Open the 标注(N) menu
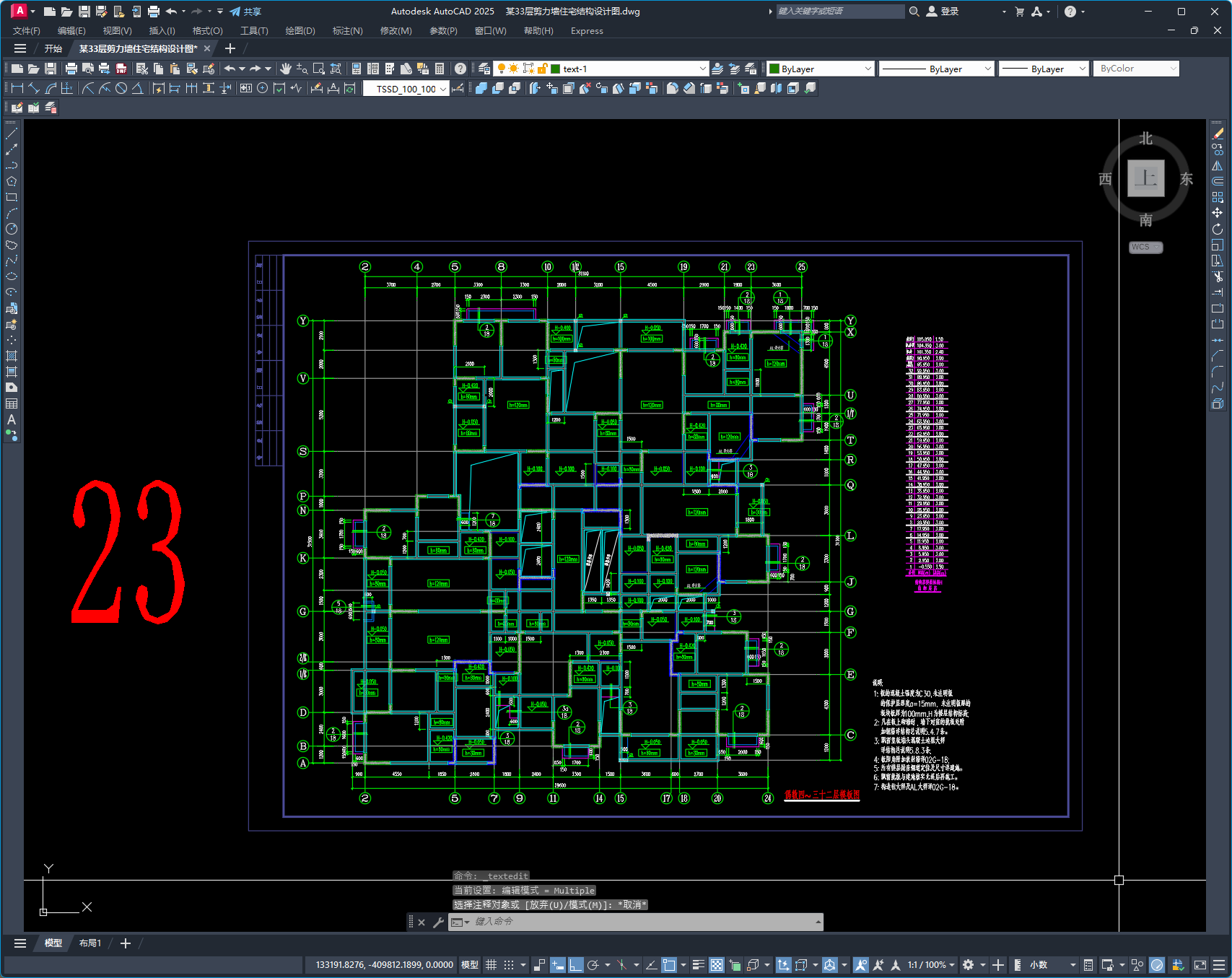The height and width of the screenshot is (978, 1232). point(347,31)
